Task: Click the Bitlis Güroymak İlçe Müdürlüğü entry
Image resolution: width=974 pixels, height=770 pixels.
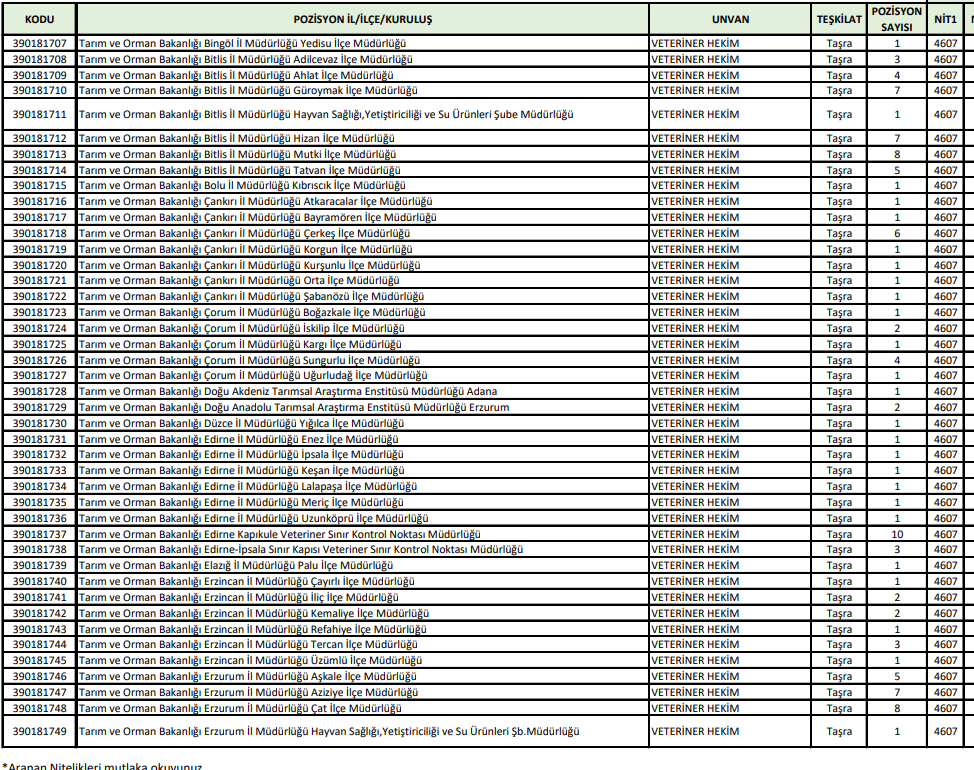Action: tap(248, 91)
